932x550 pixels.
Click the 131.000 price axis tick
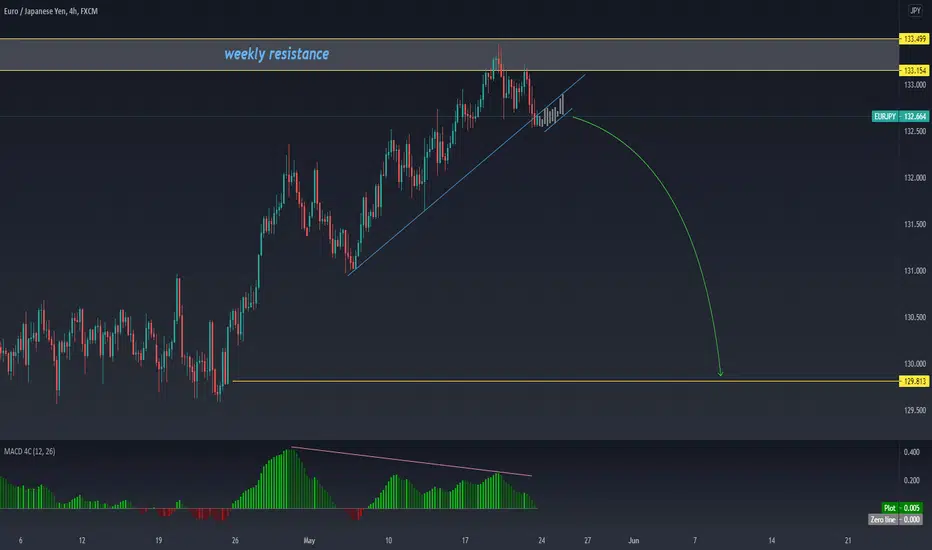point(915,271)
